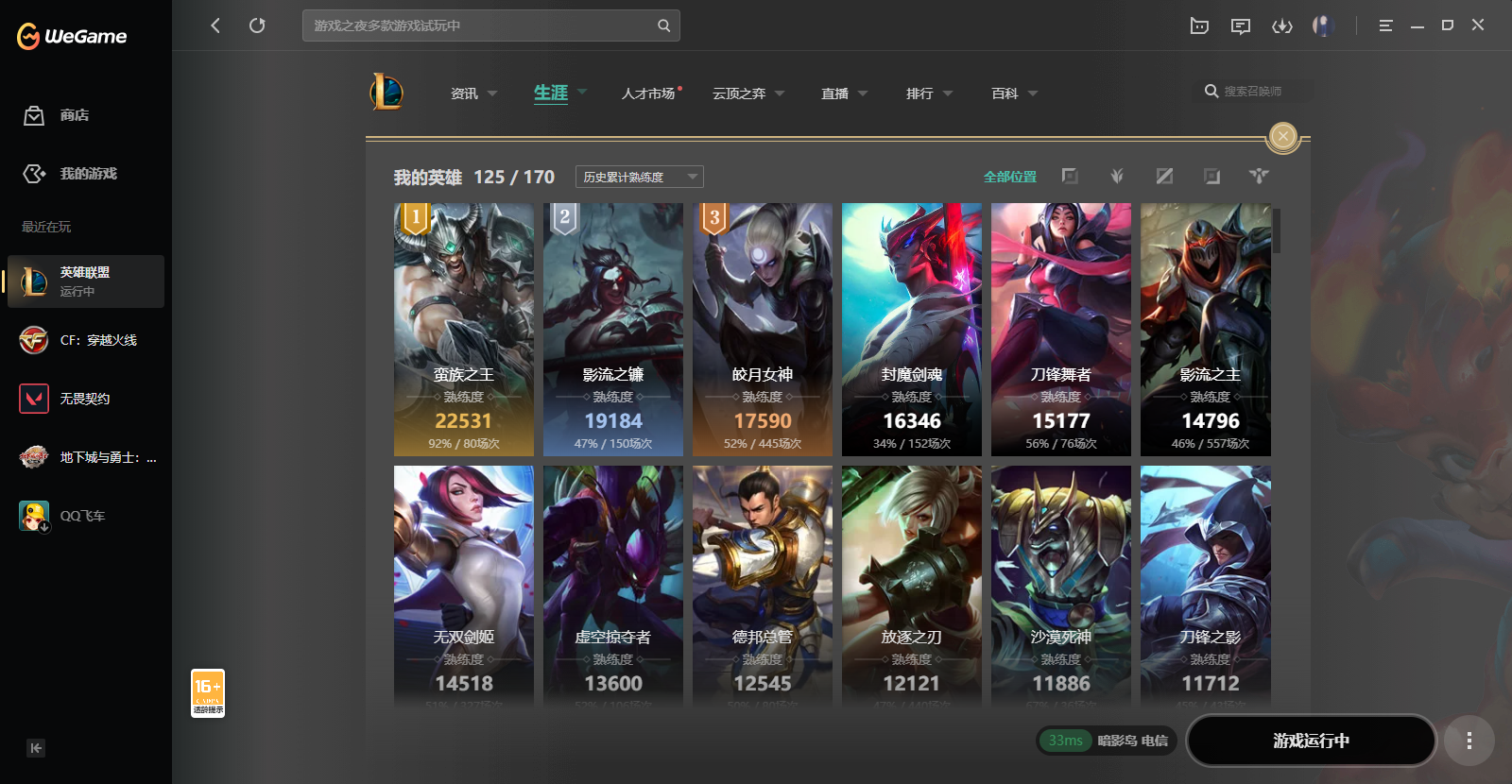Open the three-dot more options button
This screenshot has width=1512, height=784.
(1469, 741)
